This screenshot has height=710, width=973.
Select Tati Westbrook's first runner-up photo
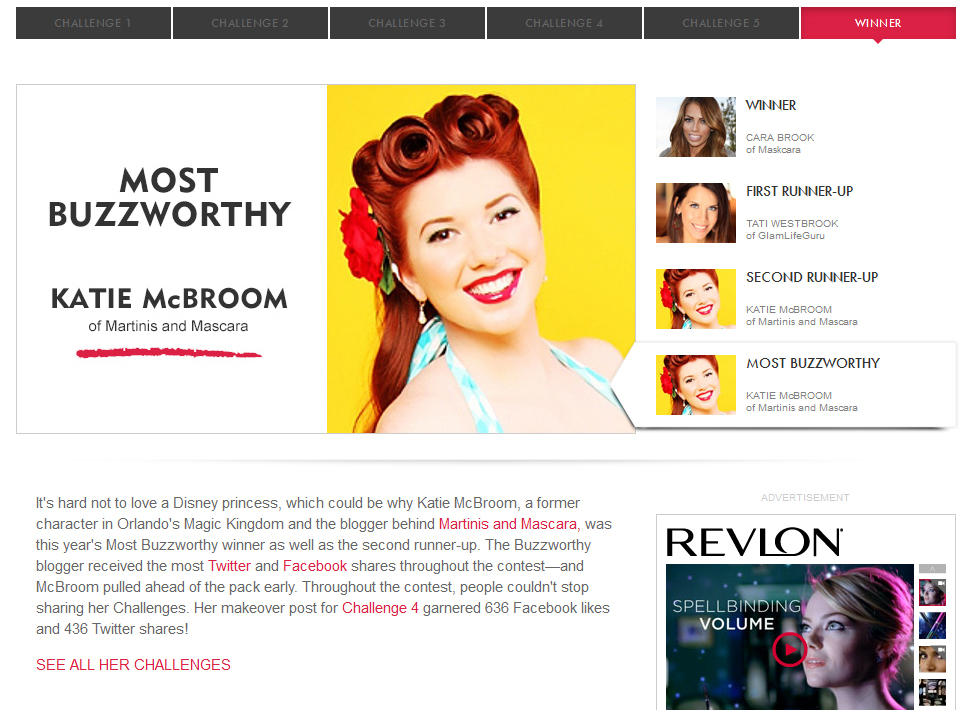(695, 213)
